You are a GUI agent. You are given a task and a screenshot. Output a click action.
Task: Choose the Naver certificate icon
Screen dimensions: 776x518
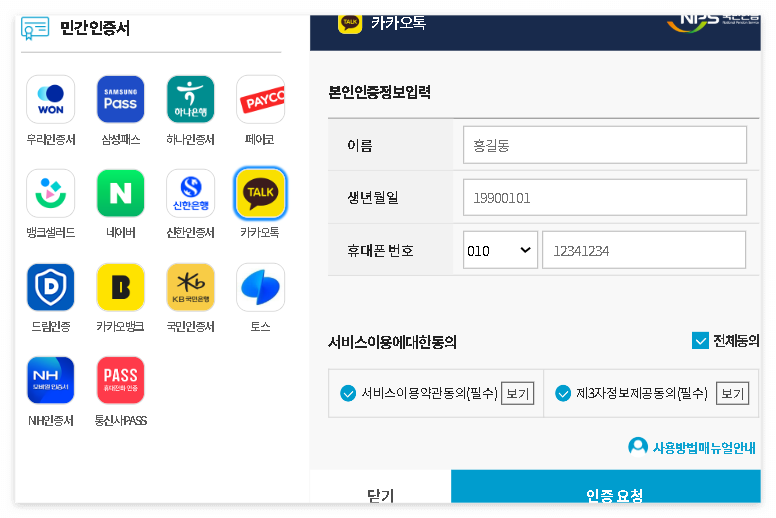click(x=120, y=193)
